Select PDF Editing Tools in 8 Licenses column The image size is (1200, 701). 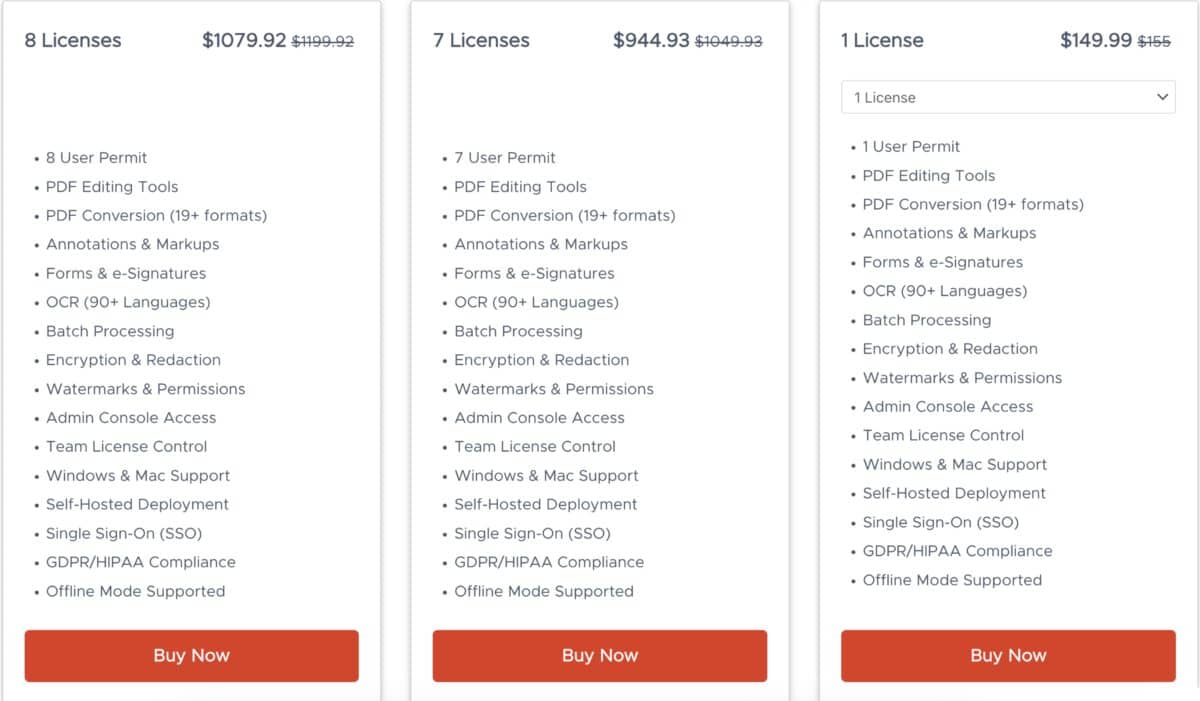click(x=111, y=186)
